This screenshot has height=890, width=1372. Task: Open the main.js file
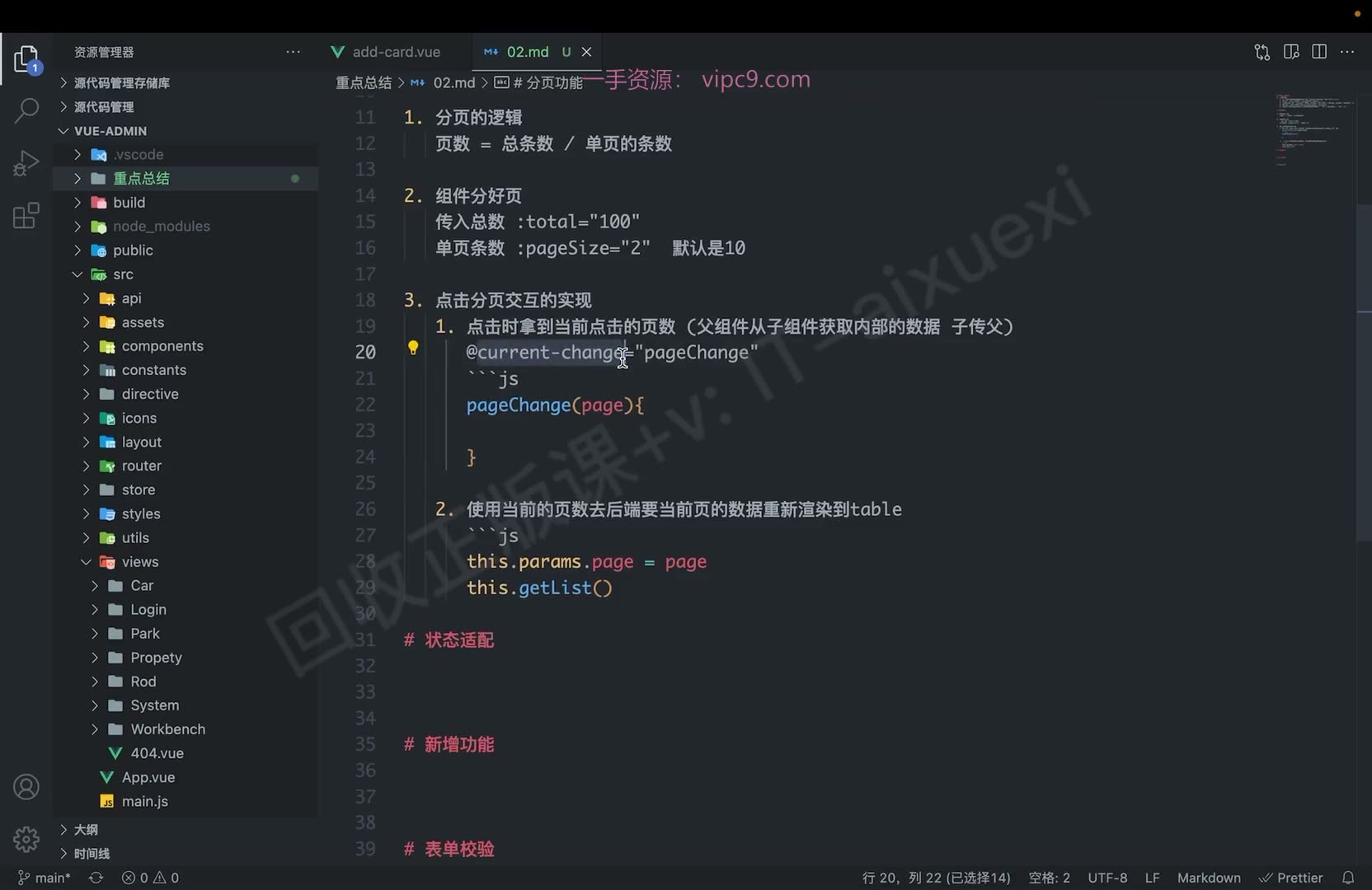(x=145, y=801)
